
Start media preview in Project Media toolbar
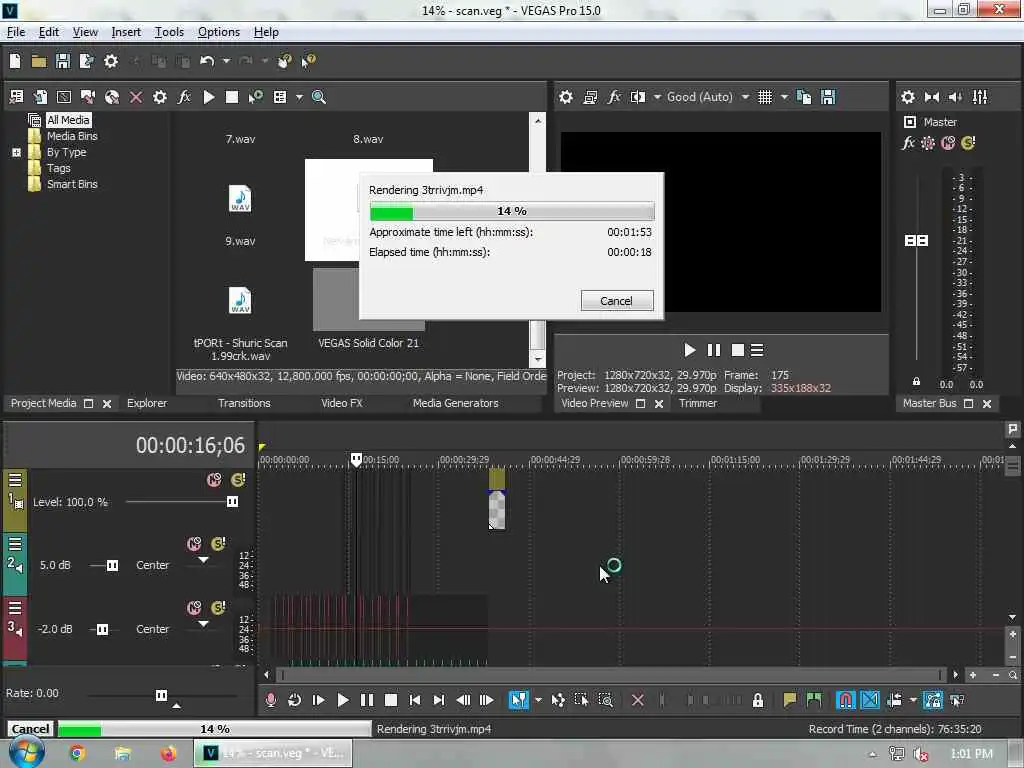209,97
